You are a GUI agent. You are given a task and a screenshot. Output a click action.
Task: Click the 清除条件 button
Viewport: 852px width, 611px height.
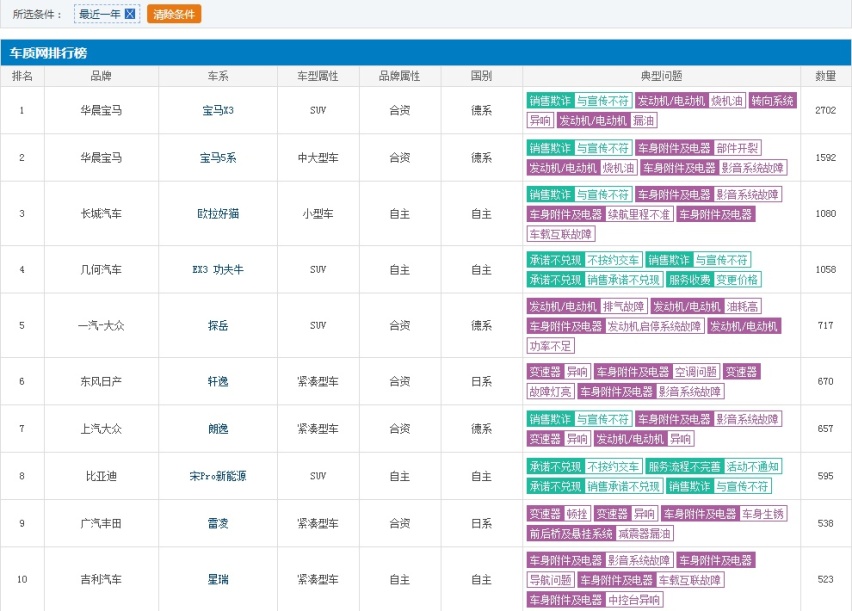tap(174, 14)
